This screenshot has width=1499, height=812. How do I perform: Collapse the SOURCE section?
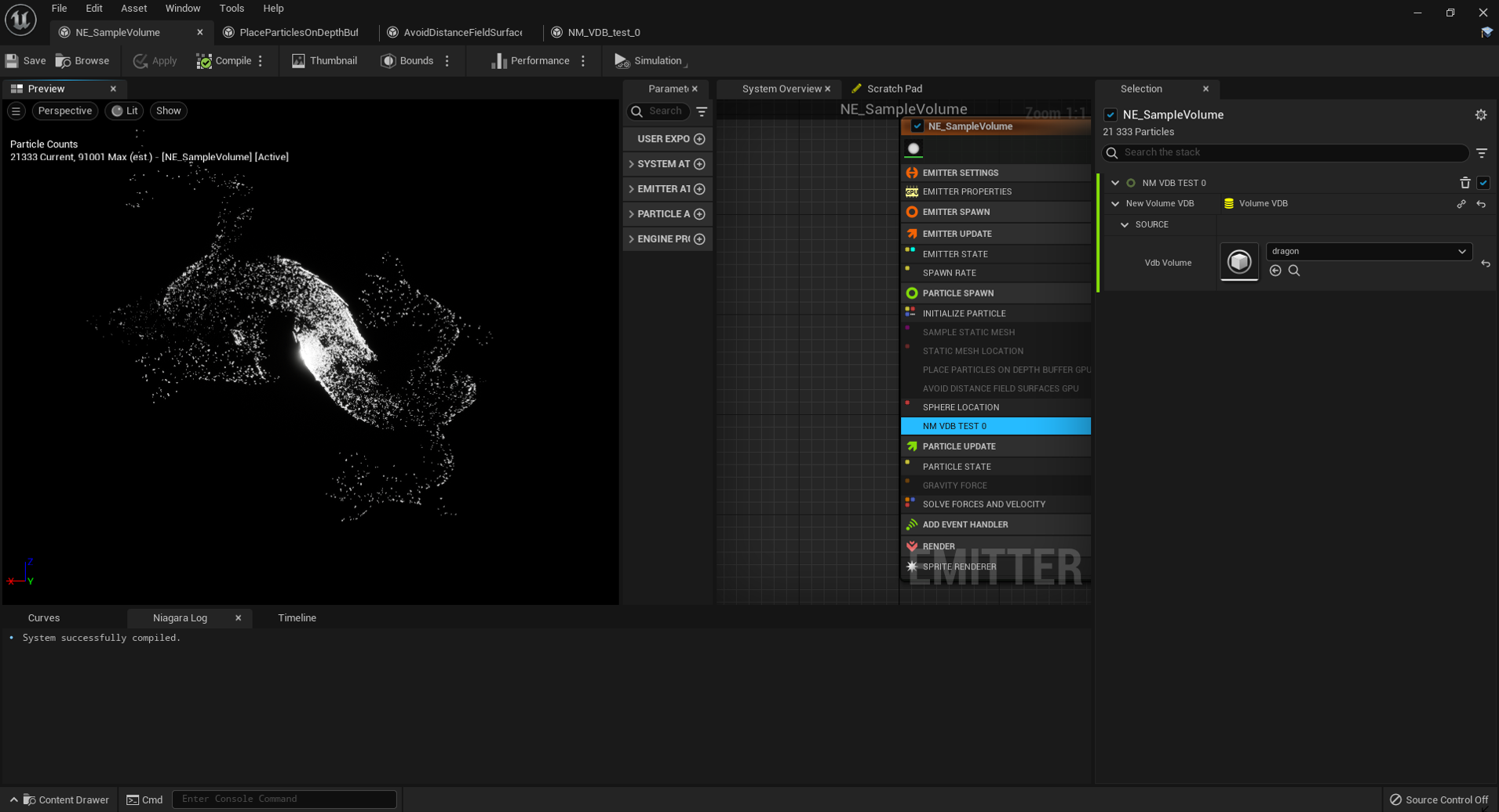point(1125,224)
